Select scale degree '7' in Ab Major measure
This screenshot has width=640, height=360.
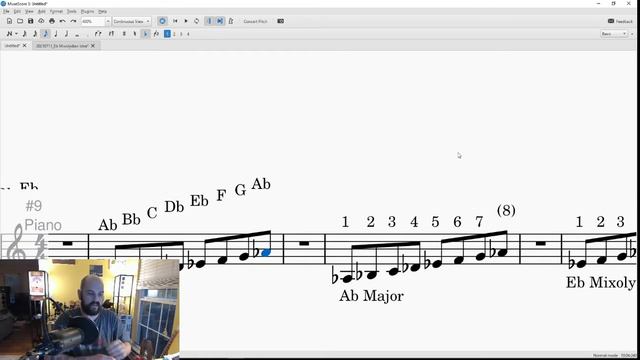[479, 222]
